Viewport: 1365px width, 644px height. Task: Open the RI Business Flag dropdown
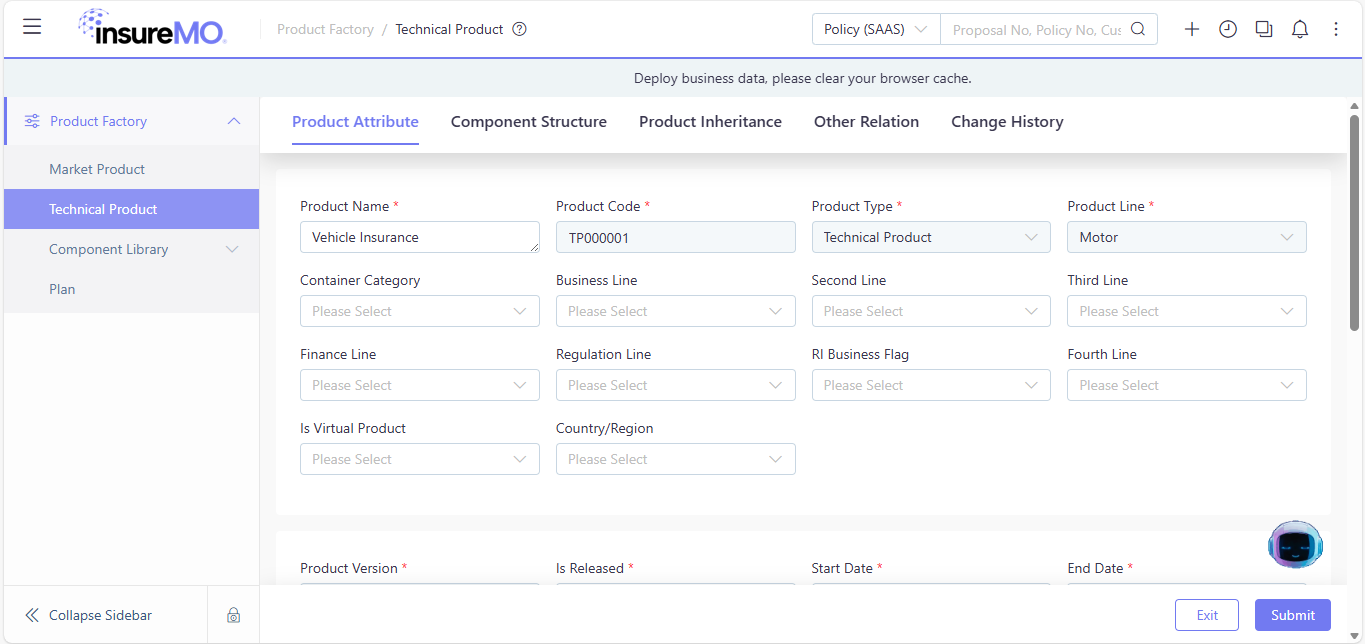click(x=931, y=385)
